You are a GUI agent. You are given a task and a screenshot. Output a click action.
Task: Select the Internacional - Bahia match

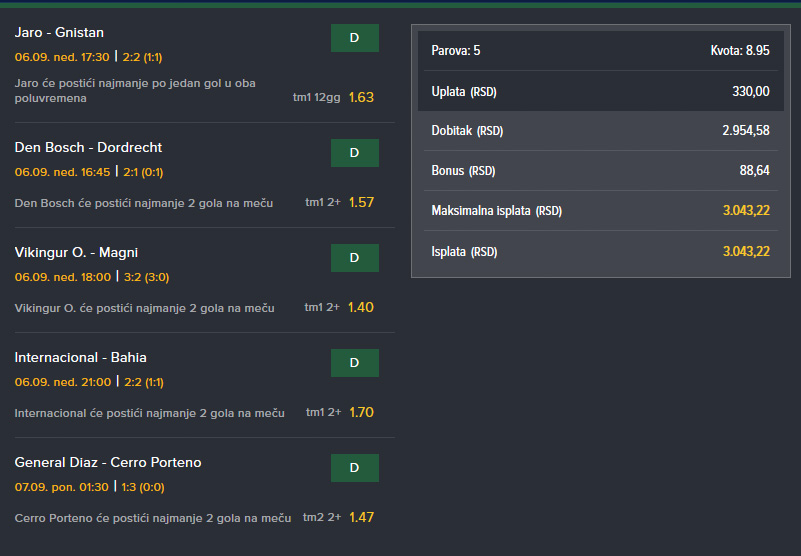(x=80, y=358)
